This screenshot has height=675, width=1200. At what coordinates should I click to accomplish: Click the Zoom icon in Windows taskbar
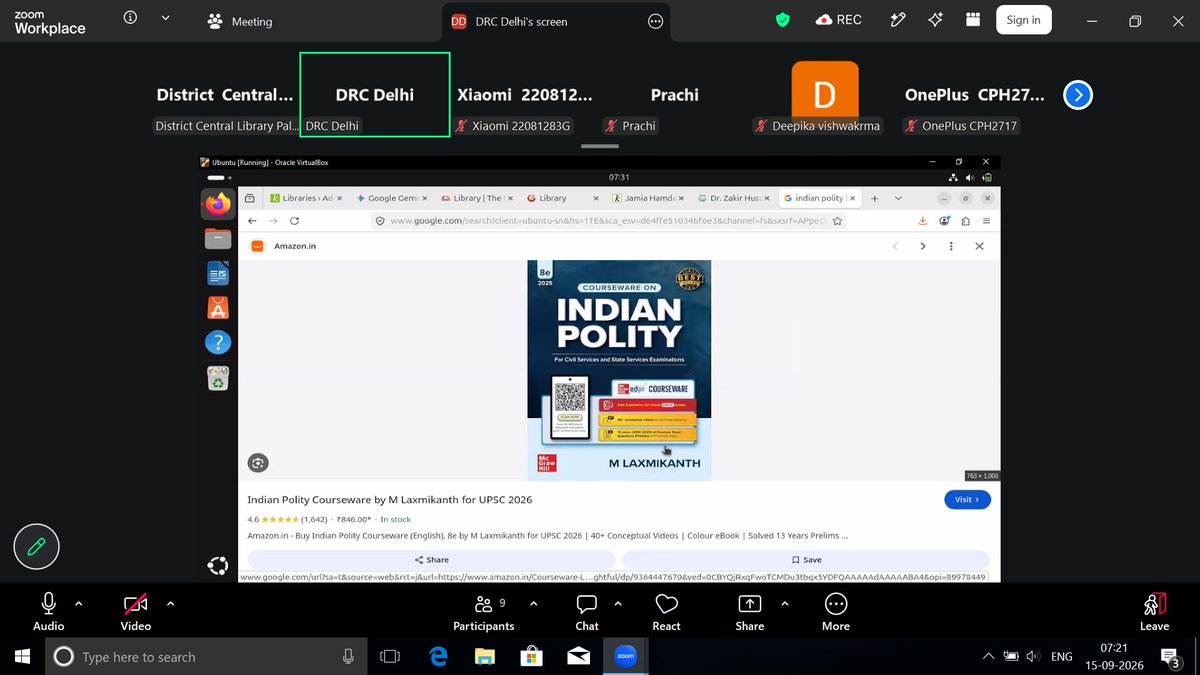click(625, 656)
